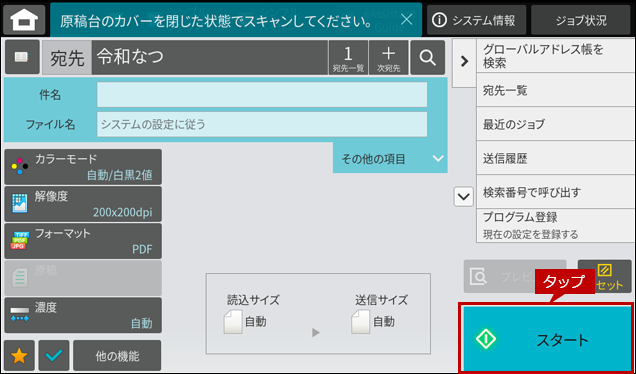The image size is (636, 374).
Task: Search addresses with the magnifier icon
Action: tap(428, 58)
